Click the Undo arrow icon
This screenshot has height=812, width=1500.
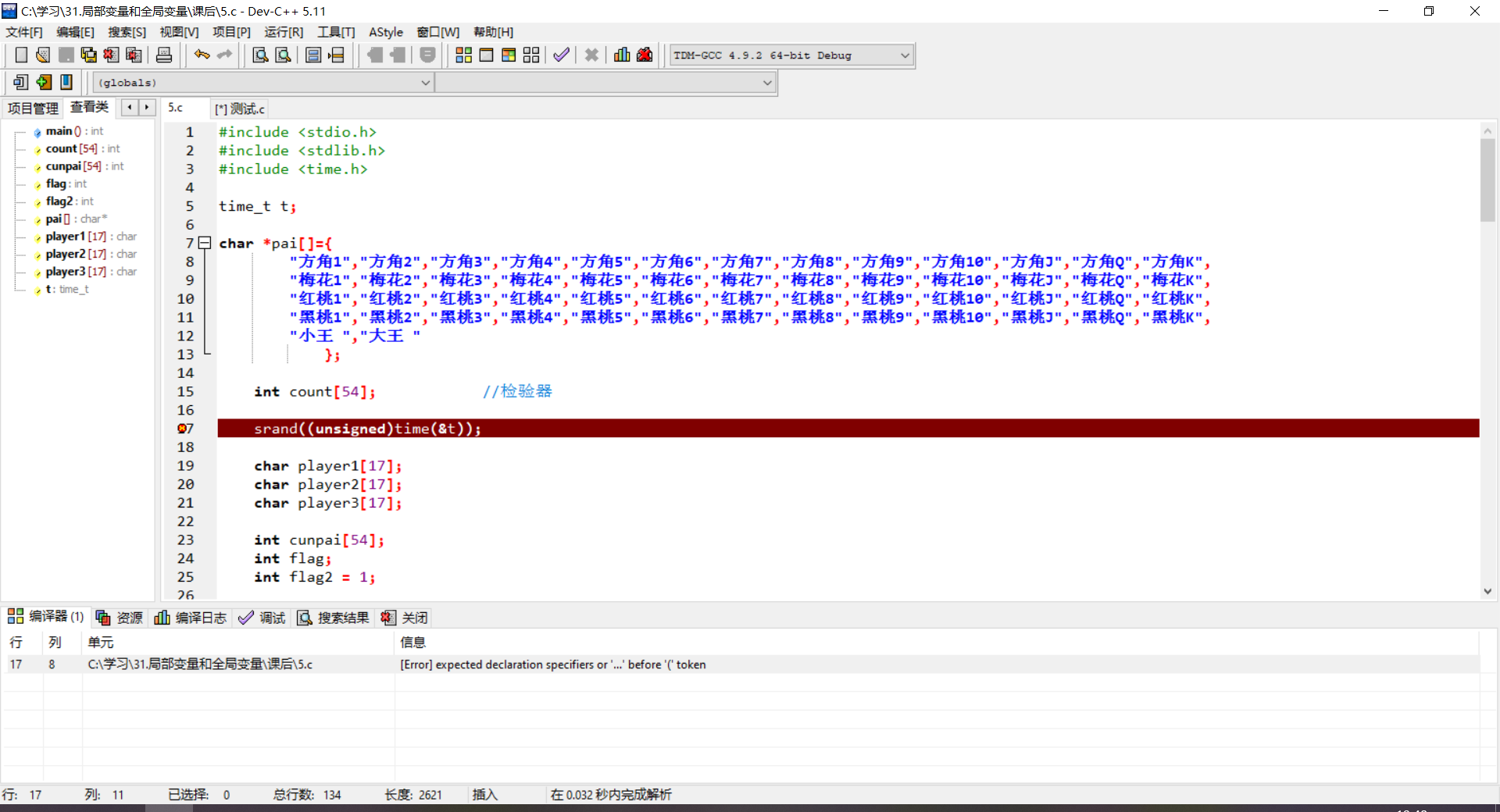click(x=202, y=55)
